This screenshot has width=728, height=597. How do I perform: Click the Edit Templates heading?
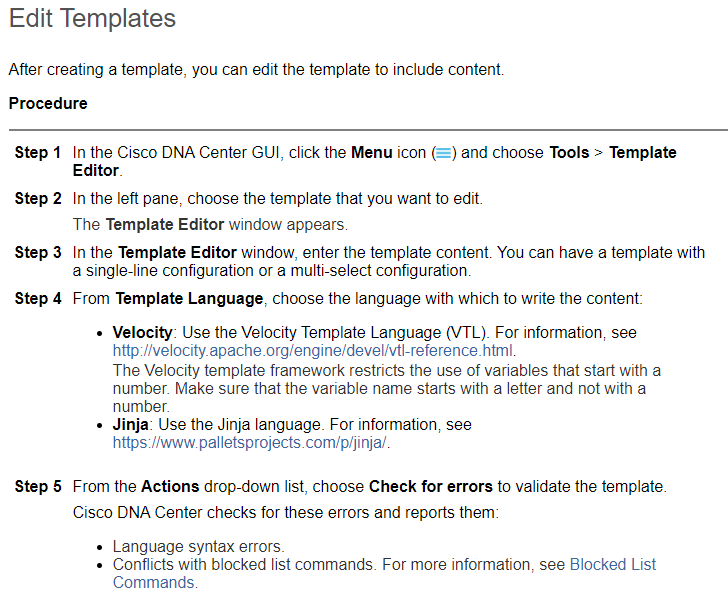point(92,19)
